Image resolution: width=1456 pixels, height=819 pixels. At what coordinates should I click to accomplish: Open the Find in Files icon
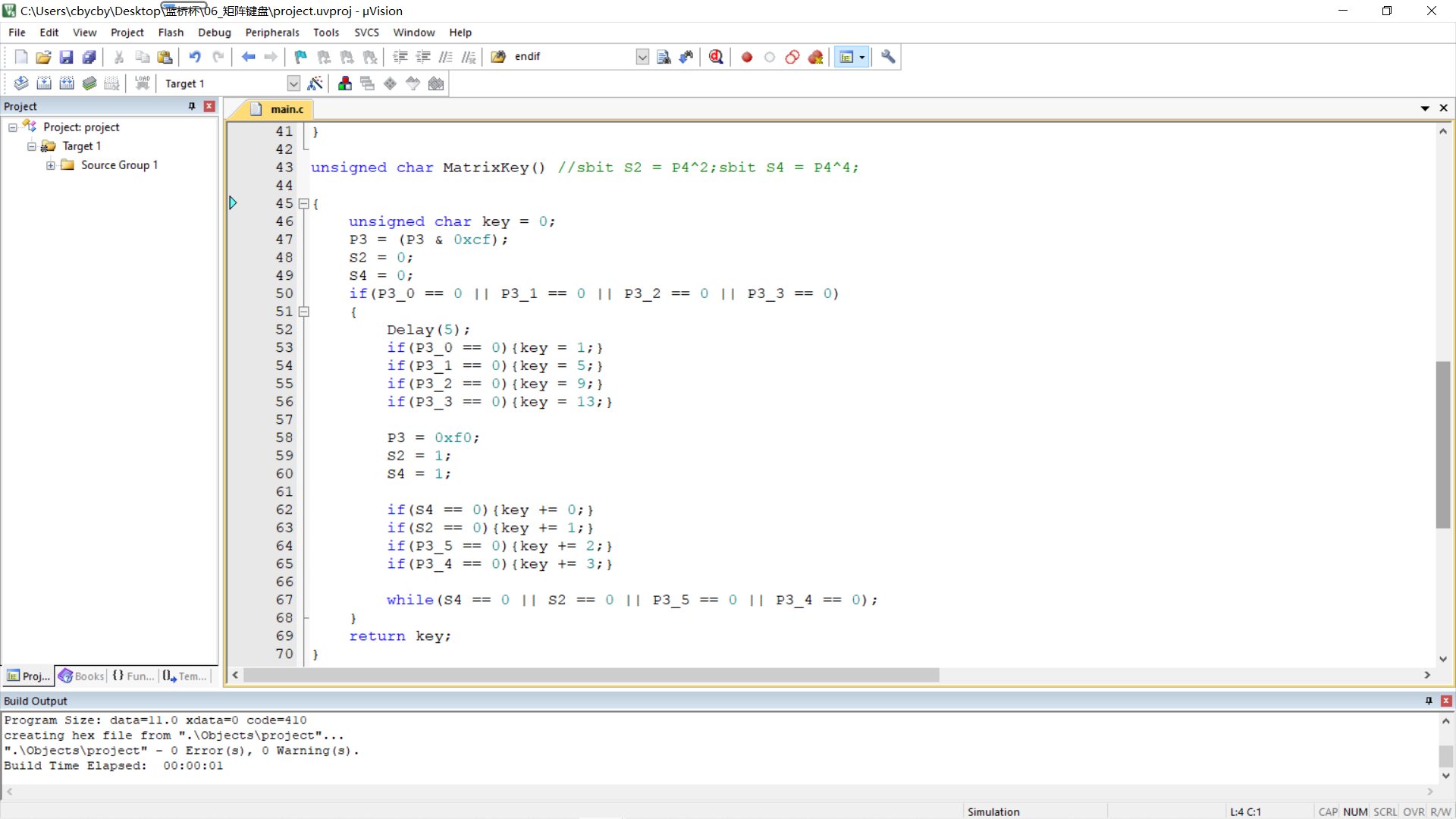pyautogui.click(x=498, y=57)
